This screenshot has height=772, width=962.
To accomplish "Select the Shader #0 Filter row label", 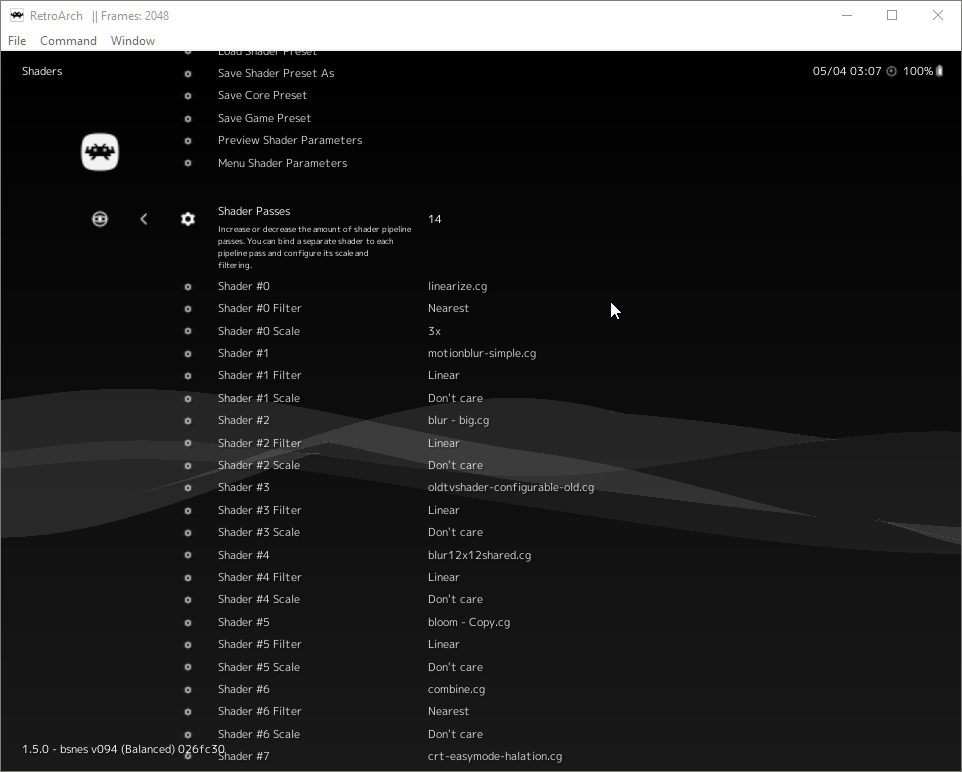I will point(260,308).
